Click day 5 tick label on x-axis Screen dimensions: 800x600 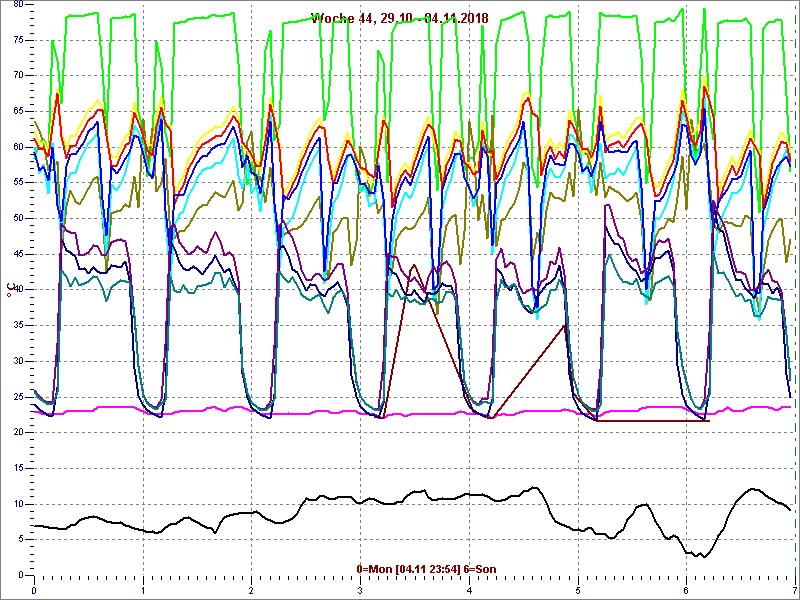pos(578,591)
